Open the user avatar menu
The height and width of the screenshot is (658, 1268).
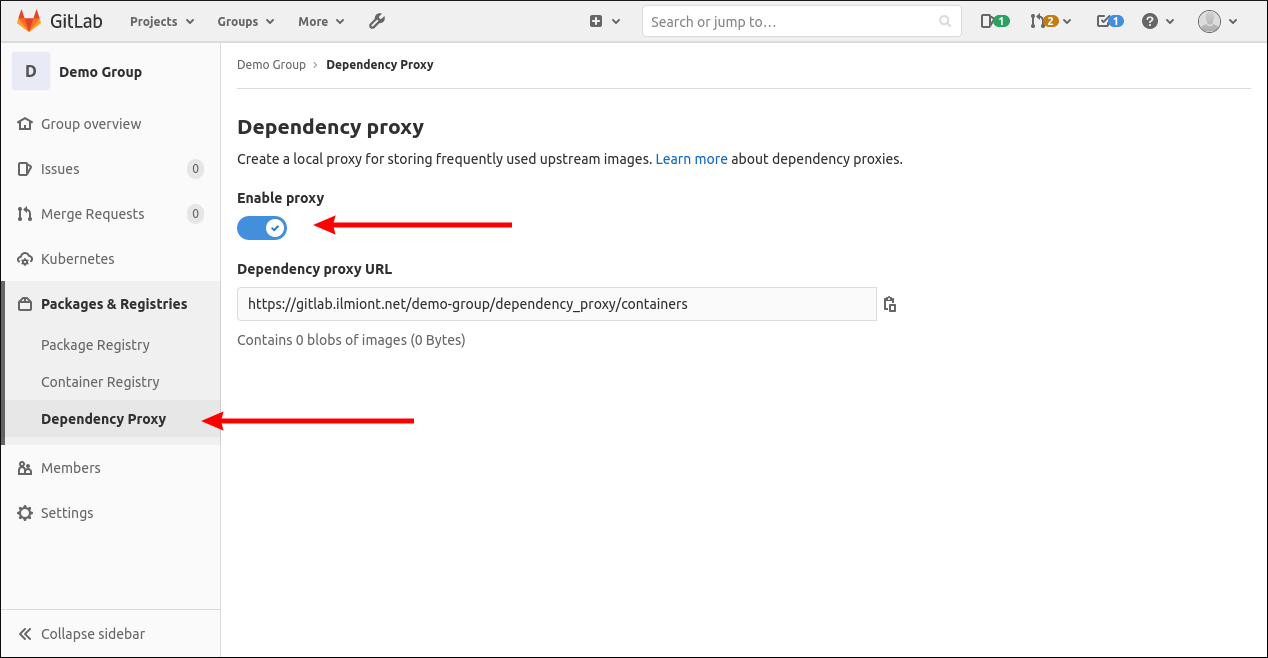click(1217, 21)
